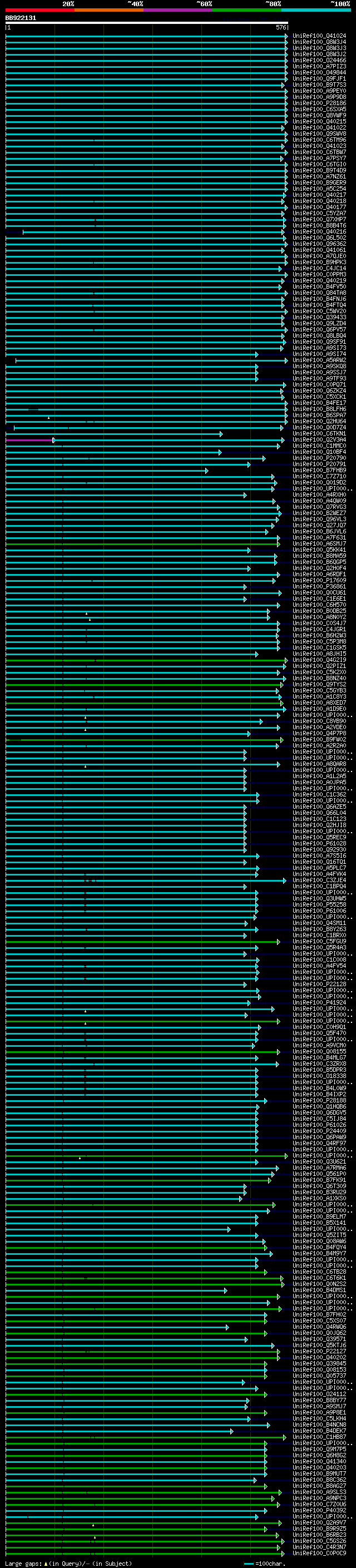Select hit label UniRef100_Q3U621
This screenshot has height=1568, width=356.
pos(319,1161)
